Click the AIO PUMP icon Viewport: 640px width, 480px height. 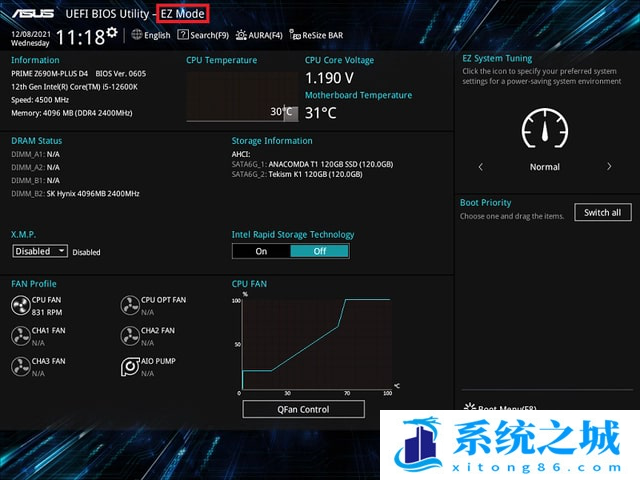click(x=130, y=367)
